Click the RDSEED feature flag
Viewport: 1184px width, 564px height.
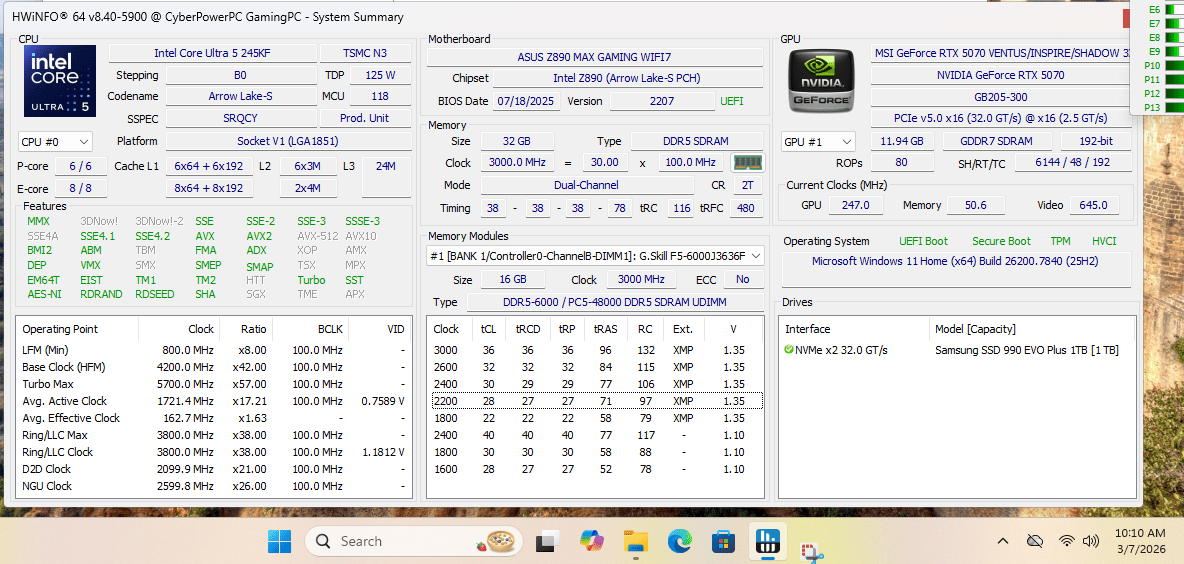pyautogui.click(x=155, y=294)
